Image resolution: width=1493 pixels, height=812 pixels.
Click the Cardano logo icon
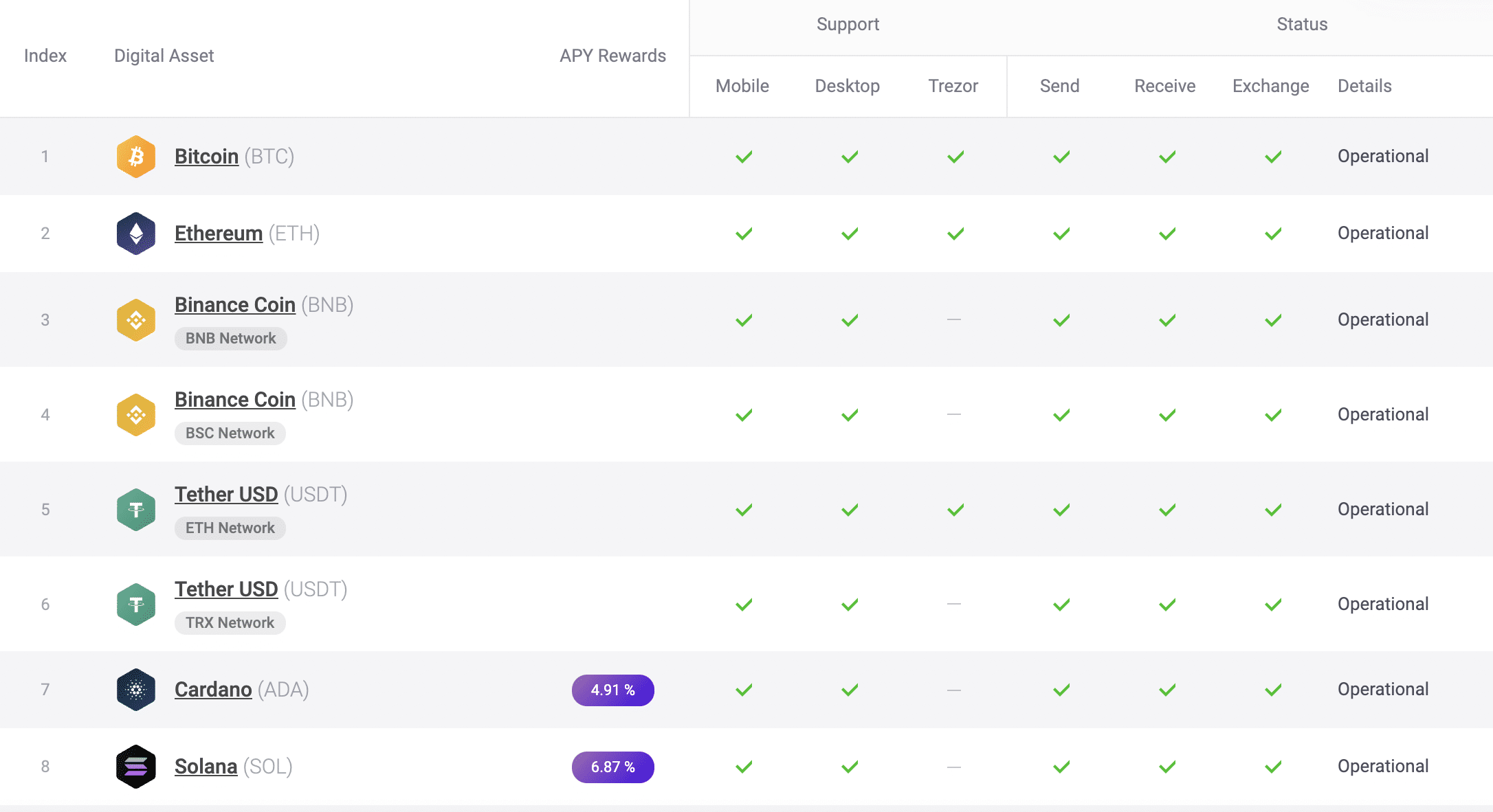[136, 690]
